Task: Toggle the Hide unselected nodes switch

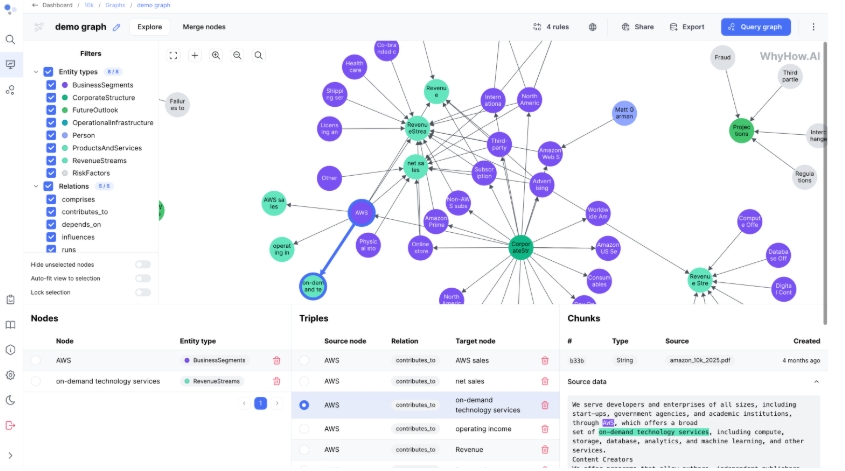Action: pyautogui.click(x=143, y=264)
